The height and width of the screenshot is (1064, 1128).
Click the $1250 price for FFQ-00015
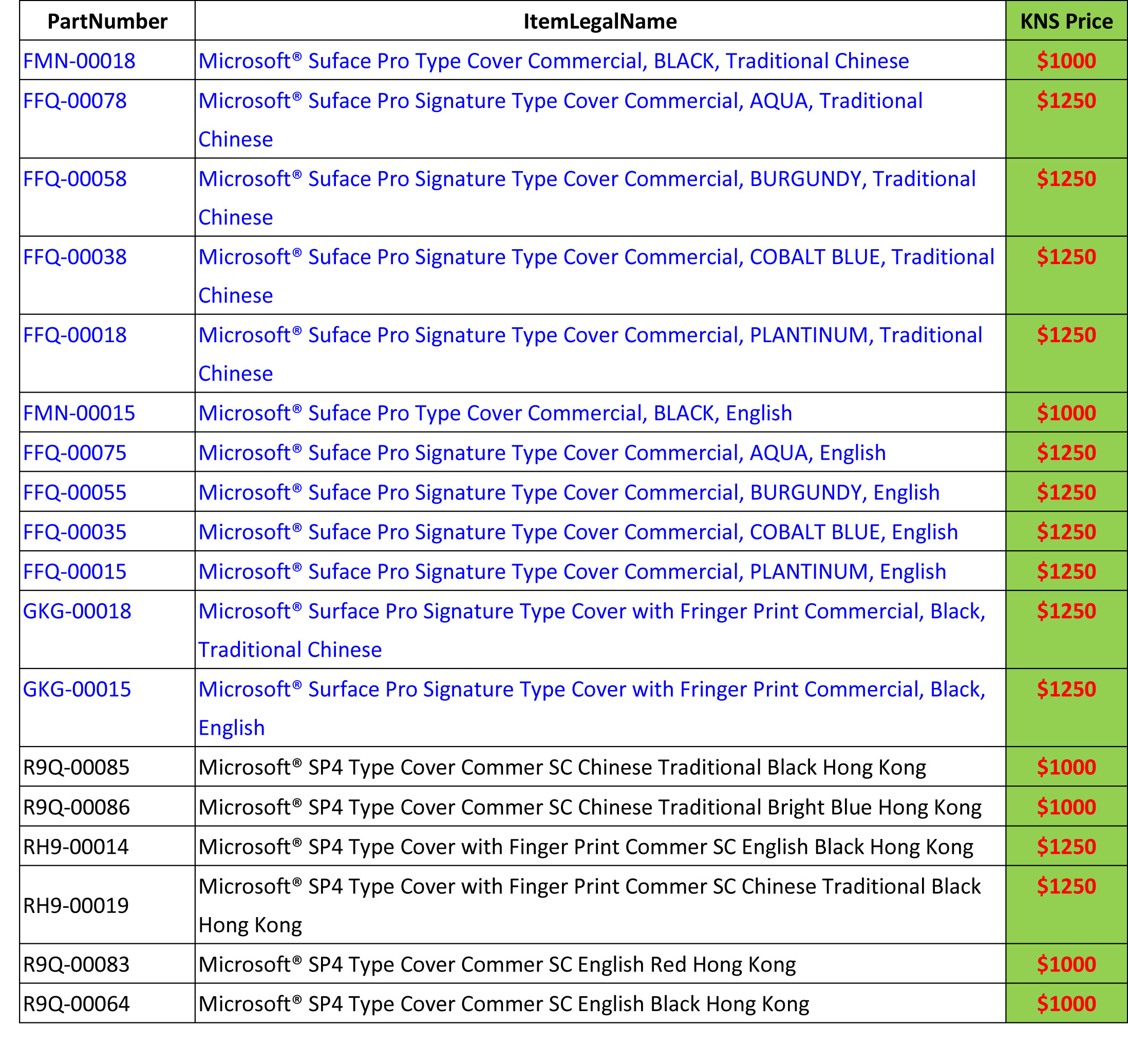[1066, 571]
